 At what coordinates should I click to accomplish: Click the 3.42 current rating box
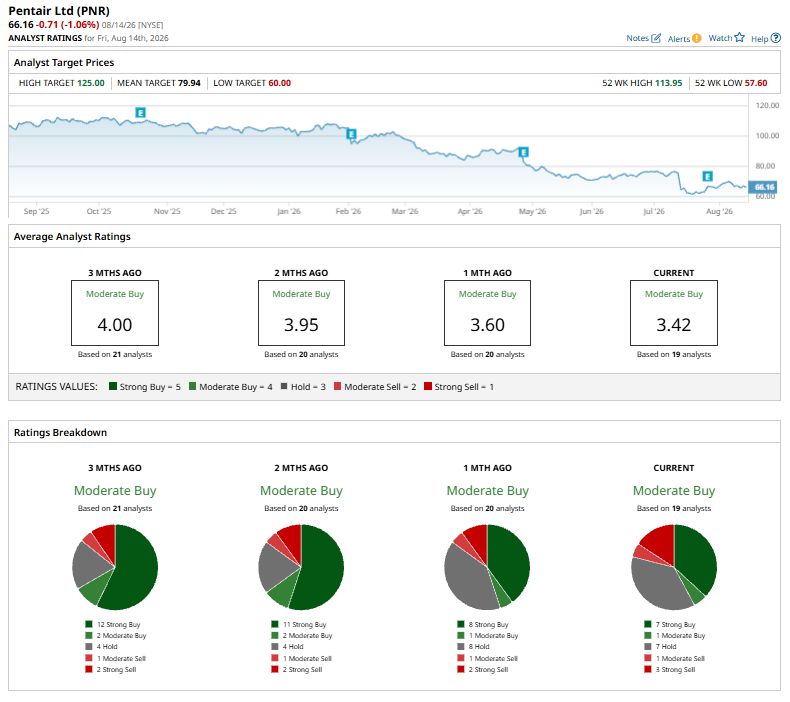[x=674, y=313]
